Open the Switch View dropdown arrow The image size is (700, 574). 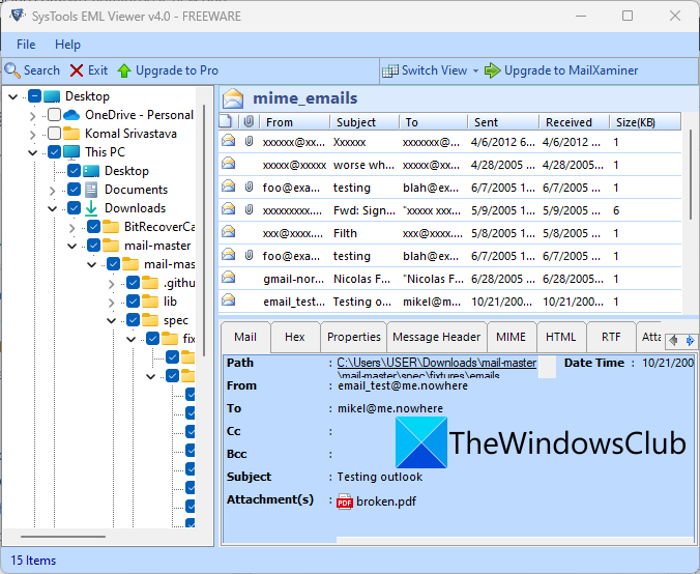pos(475,71)
